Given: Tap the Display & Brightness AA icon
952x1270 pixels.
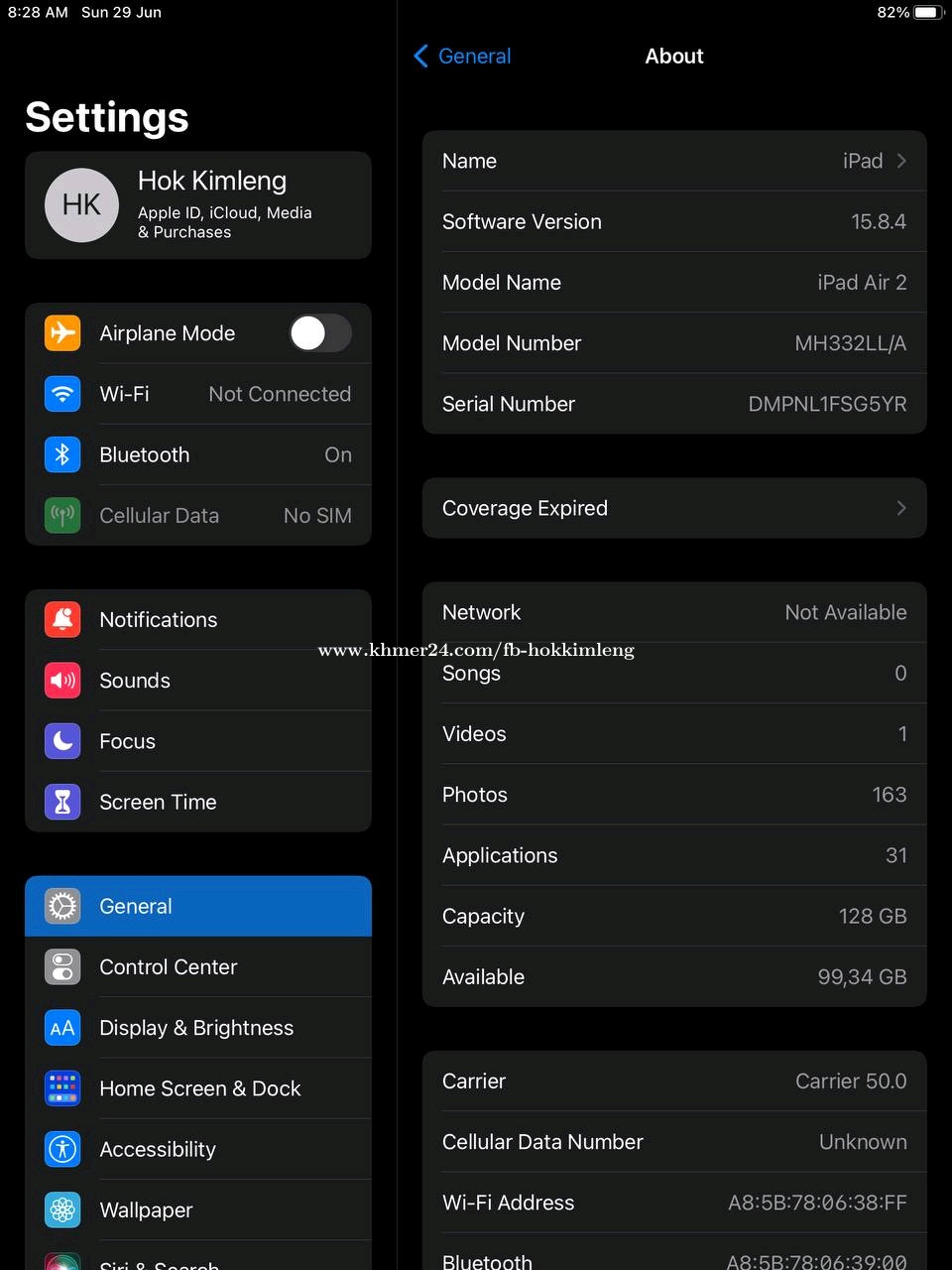Looking at the screenshot, I should pyautogui.click(x=62, y=1028).
